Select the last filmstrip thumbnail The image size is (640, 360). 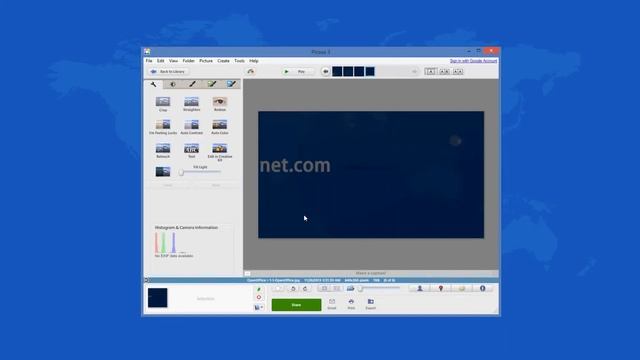370,71
